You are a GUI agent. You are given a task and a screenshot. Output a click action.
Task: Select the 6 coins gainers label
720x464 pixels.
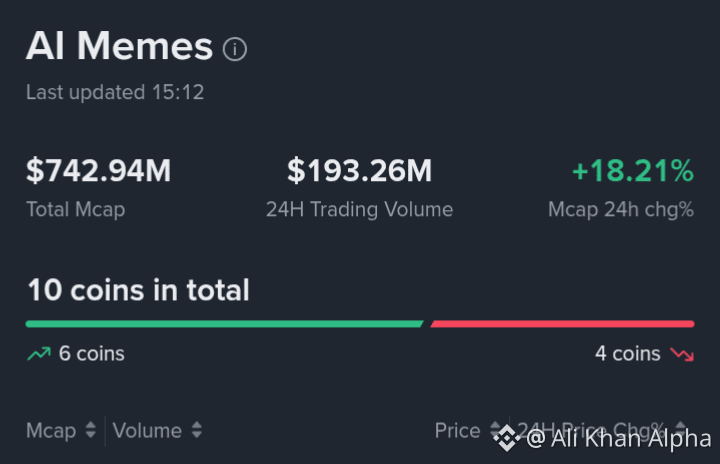tap(91, 354)
